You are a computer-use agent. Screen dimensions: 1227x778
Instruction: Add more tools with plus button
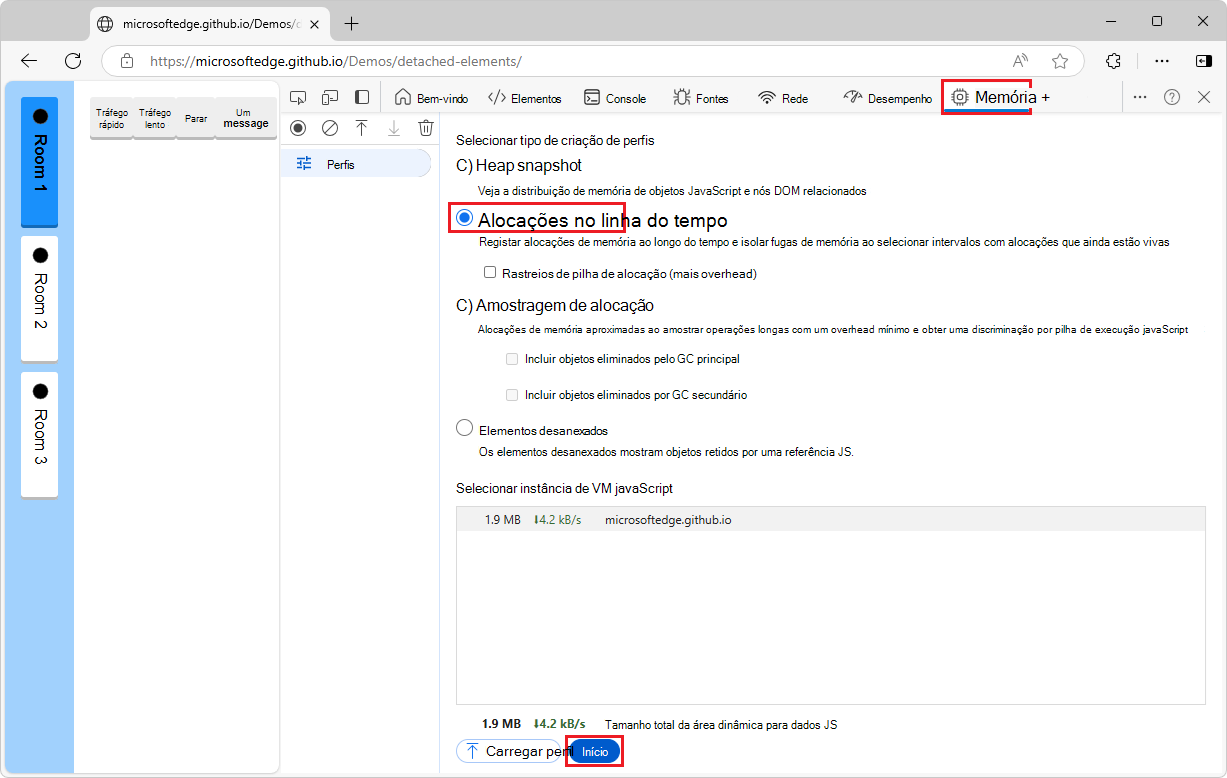point(1046,98)
